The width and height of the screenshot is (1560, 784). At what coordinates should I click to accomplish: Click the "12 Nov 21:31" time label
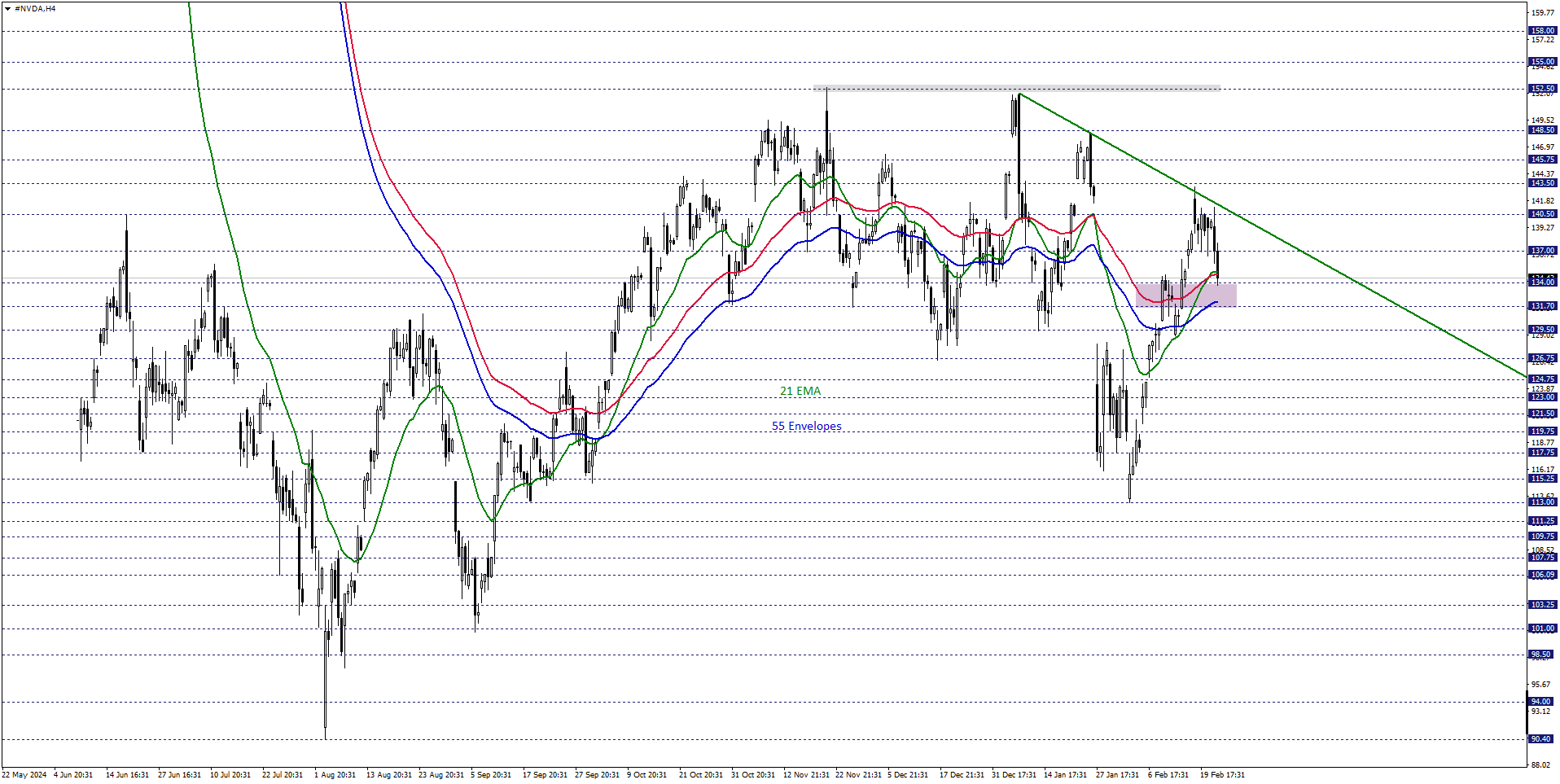806,775
